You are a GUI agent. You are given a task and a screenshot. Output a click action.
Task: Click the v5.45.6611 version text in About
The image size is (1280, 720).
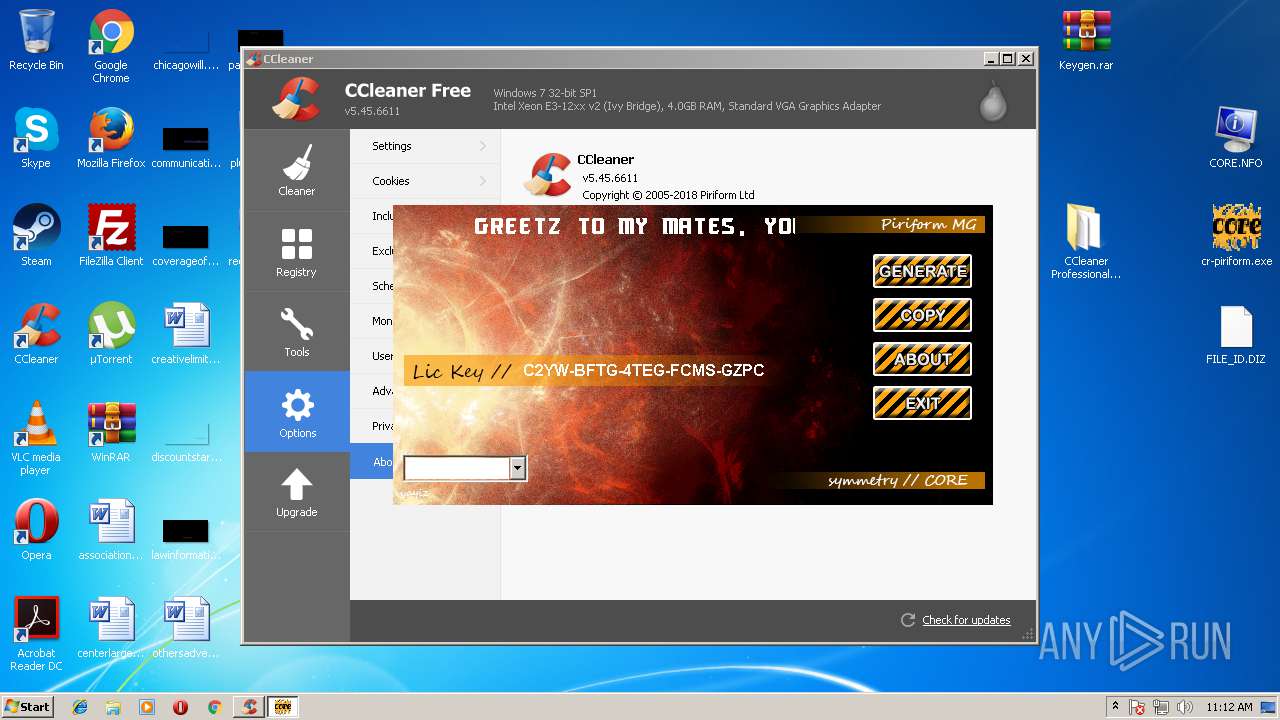[610, 178]
